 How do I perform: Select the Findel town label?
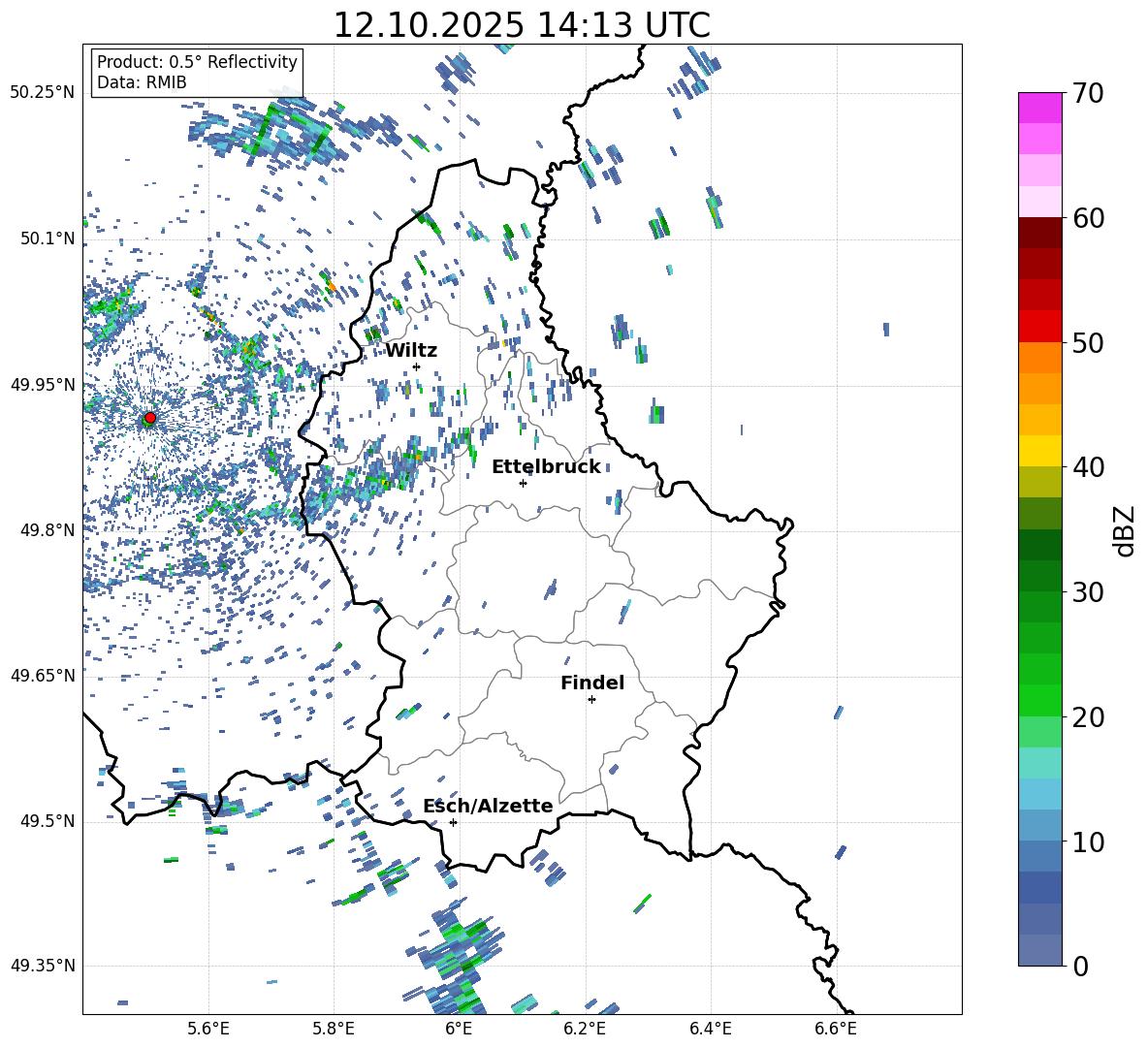click(x=592, y=683)
